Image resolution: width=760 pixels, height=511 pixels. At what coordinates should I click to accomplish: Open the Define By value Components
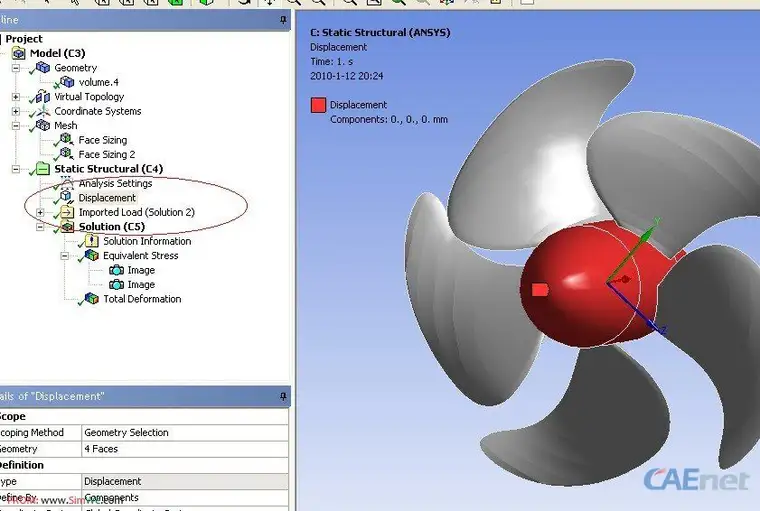185,498
